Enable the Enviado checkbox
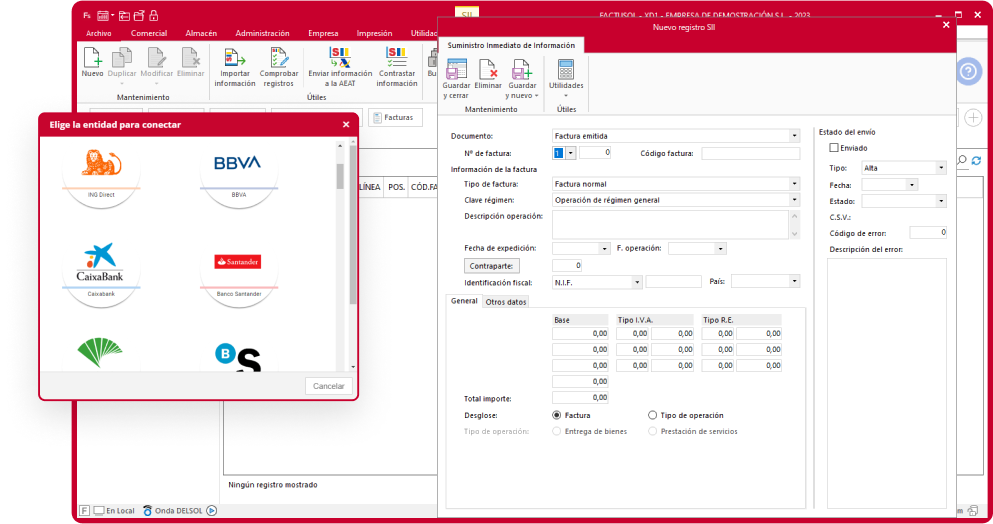 click(835, 148)
